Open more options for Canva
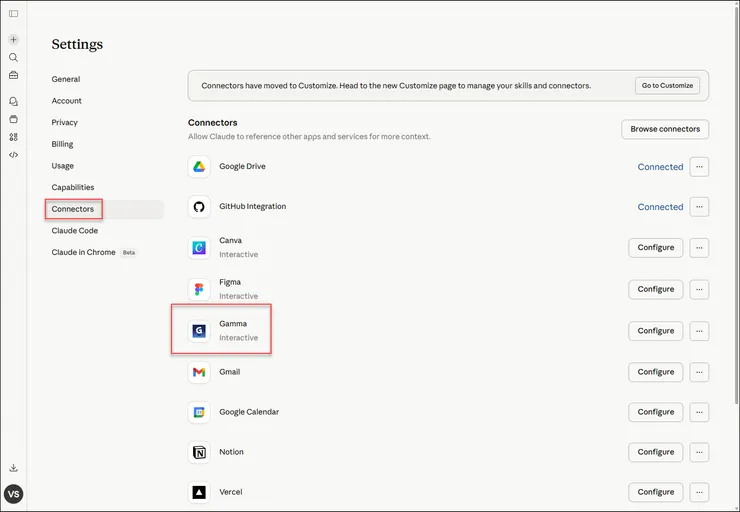The image size is (740, 512). pos(699,248)
